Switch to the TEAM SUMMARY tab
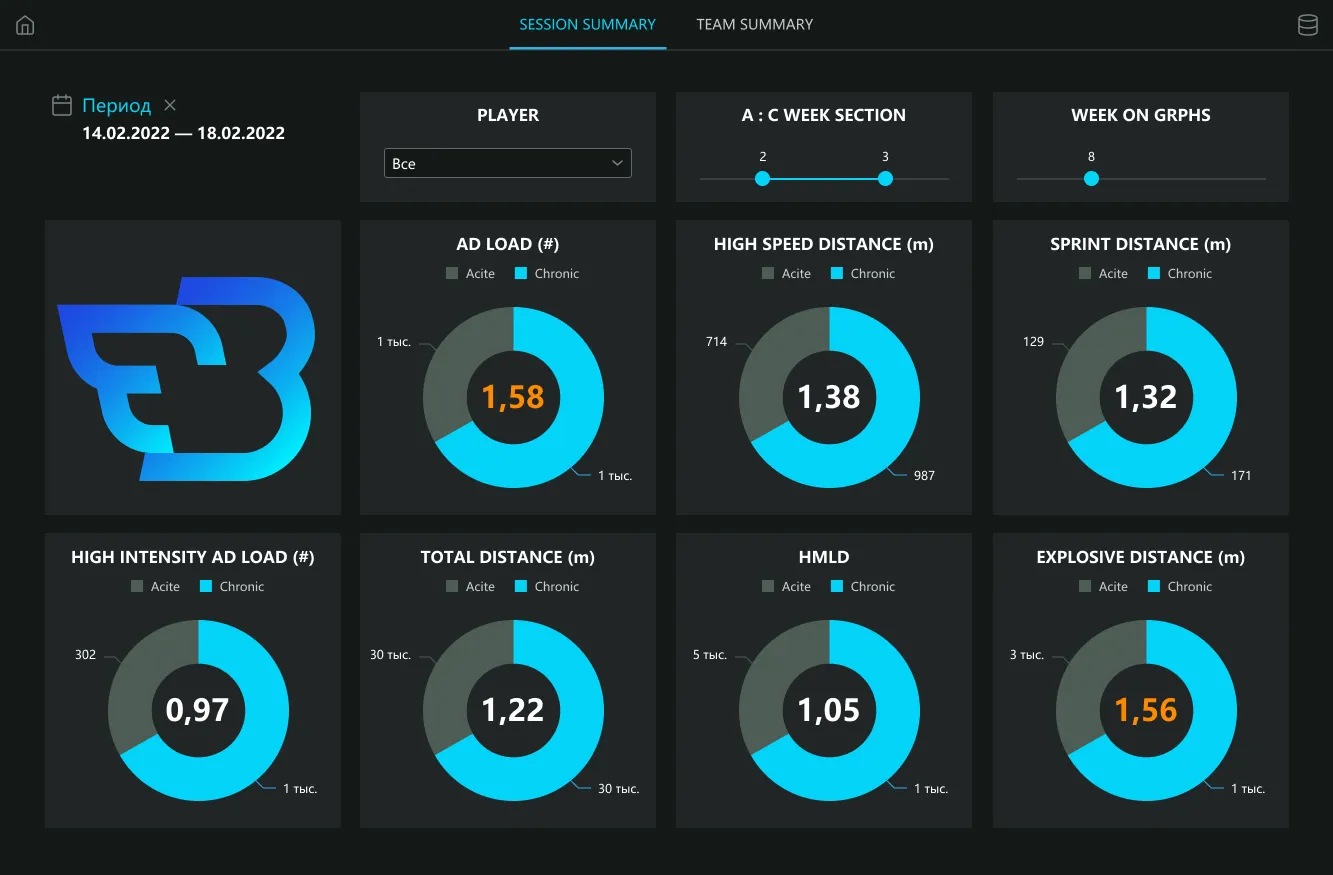This screenshot has height=875, width=1333. [754, 25]
